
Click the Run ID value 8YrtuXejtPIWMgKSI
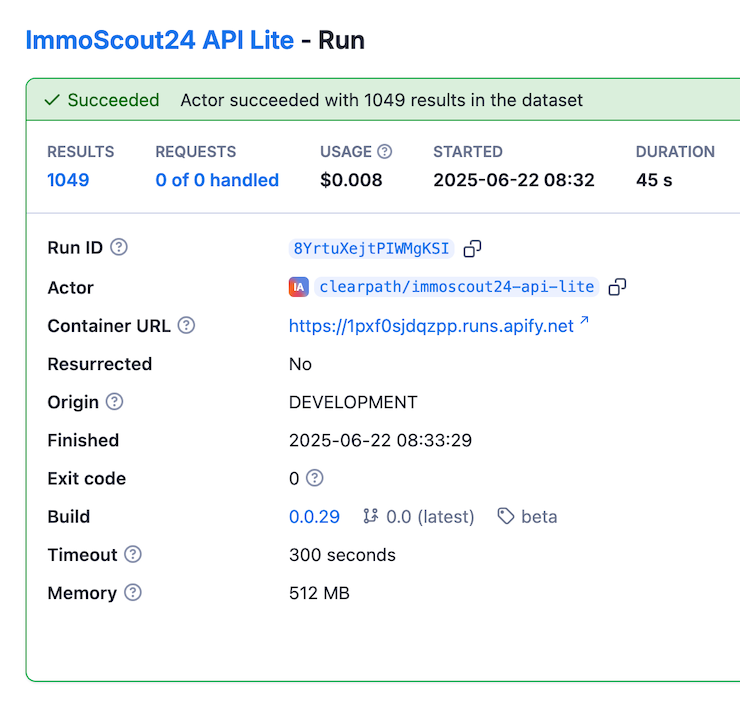click(371, 248)
